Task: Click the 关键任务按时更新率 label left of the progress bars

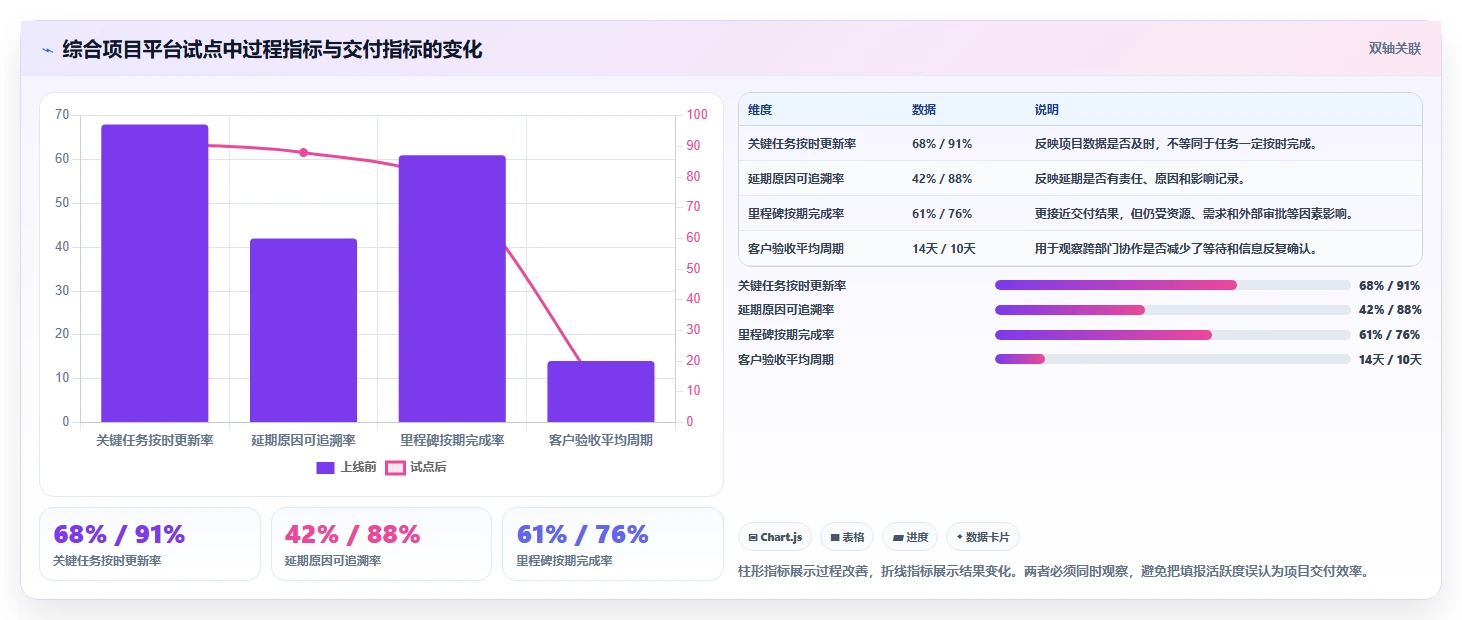Action: pyautogui.click(x=792, y=286)
